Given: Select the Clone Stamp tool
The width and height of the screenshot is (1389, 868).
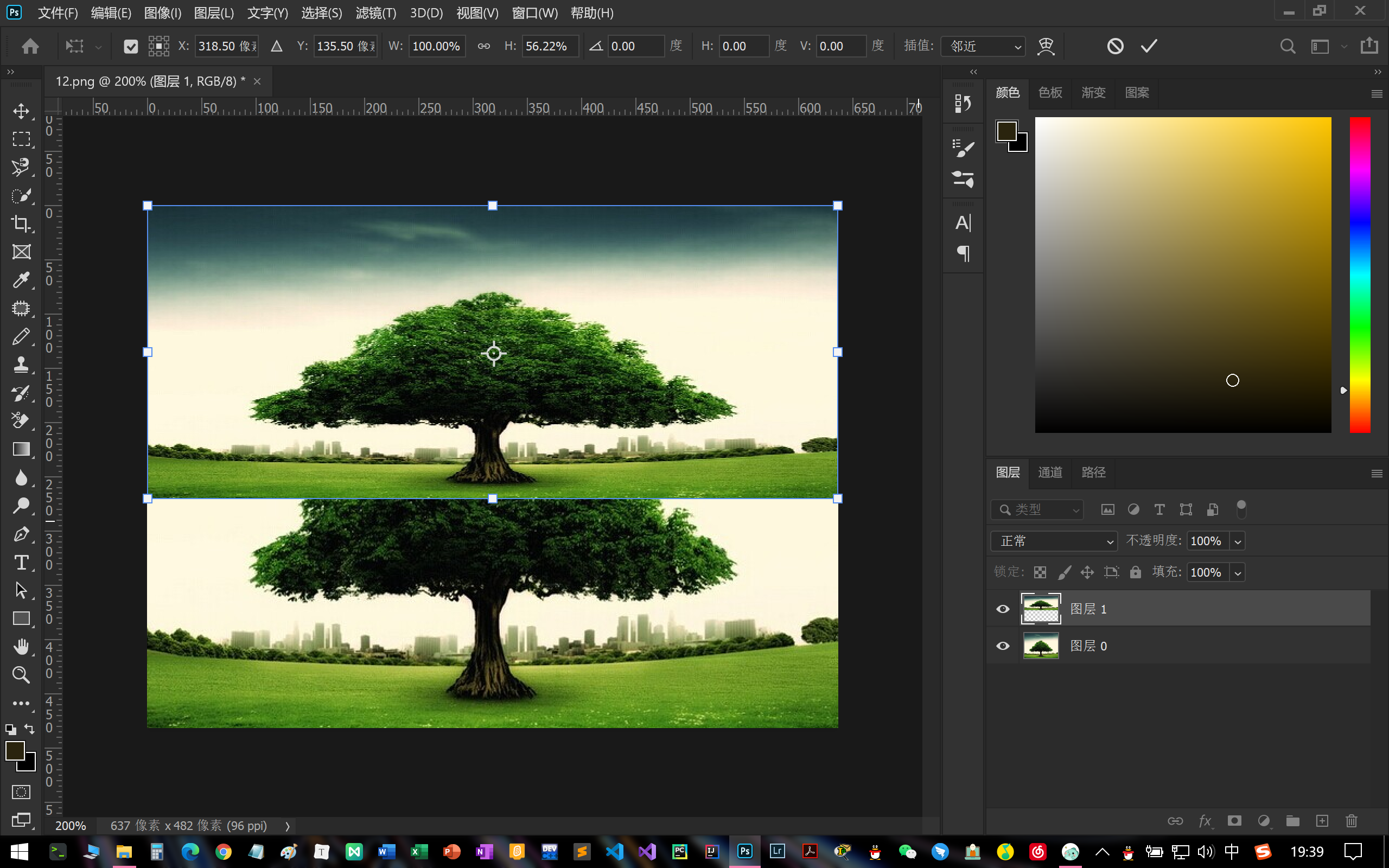Looking at the screenshot, I should [21, 365].
